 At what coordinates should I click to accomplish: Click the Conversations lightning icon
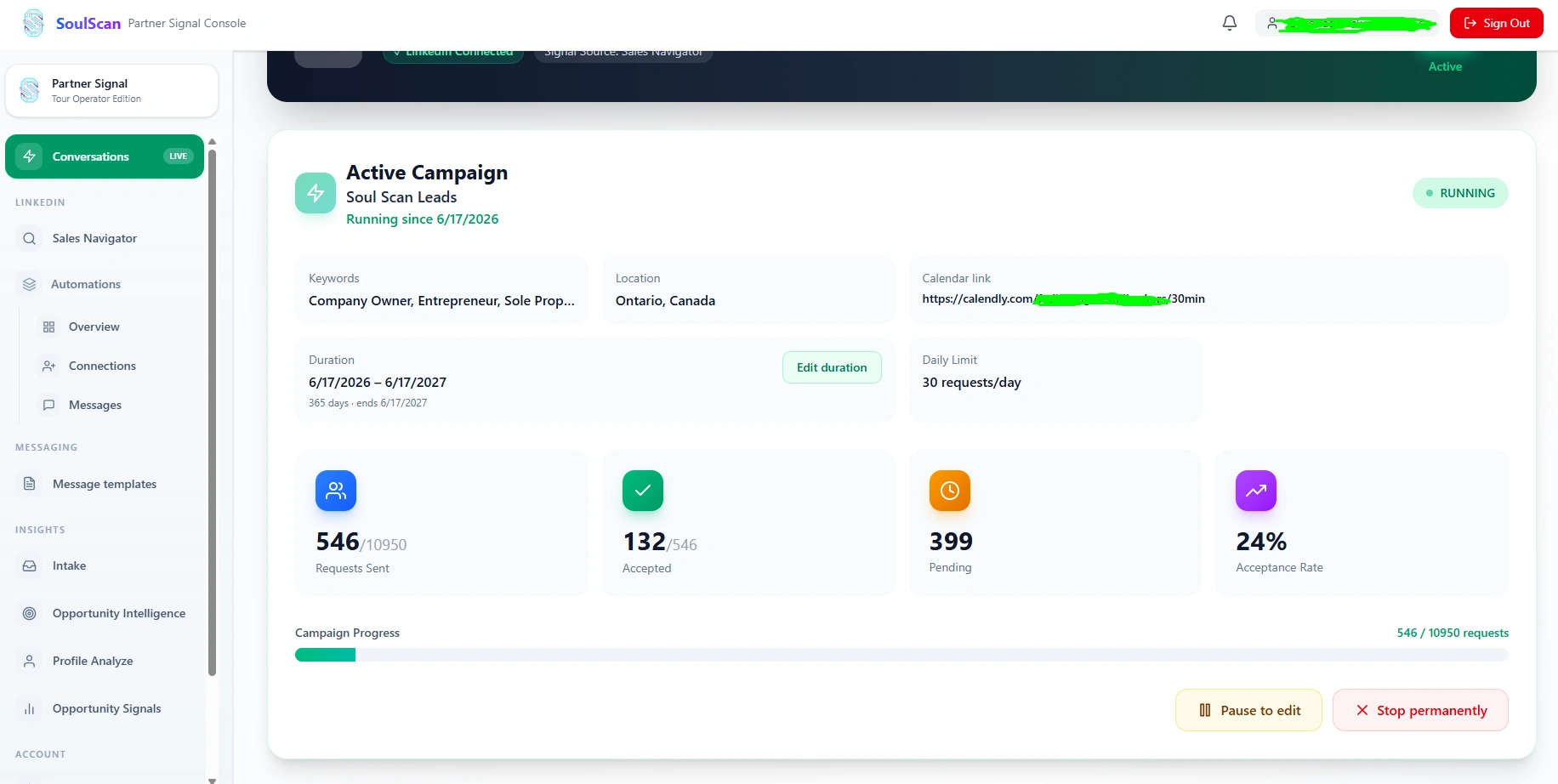(30, 156)
